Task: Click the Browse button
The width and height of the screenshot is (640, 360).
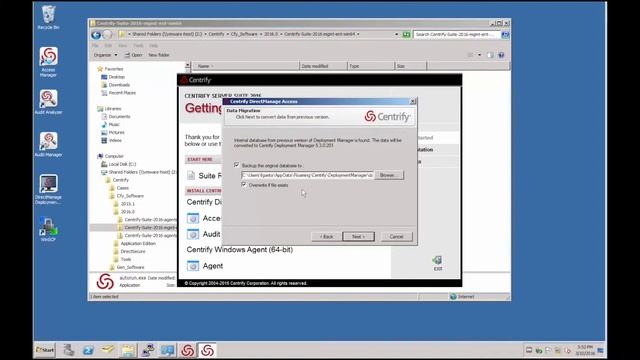Action: (x=389, y=175)
